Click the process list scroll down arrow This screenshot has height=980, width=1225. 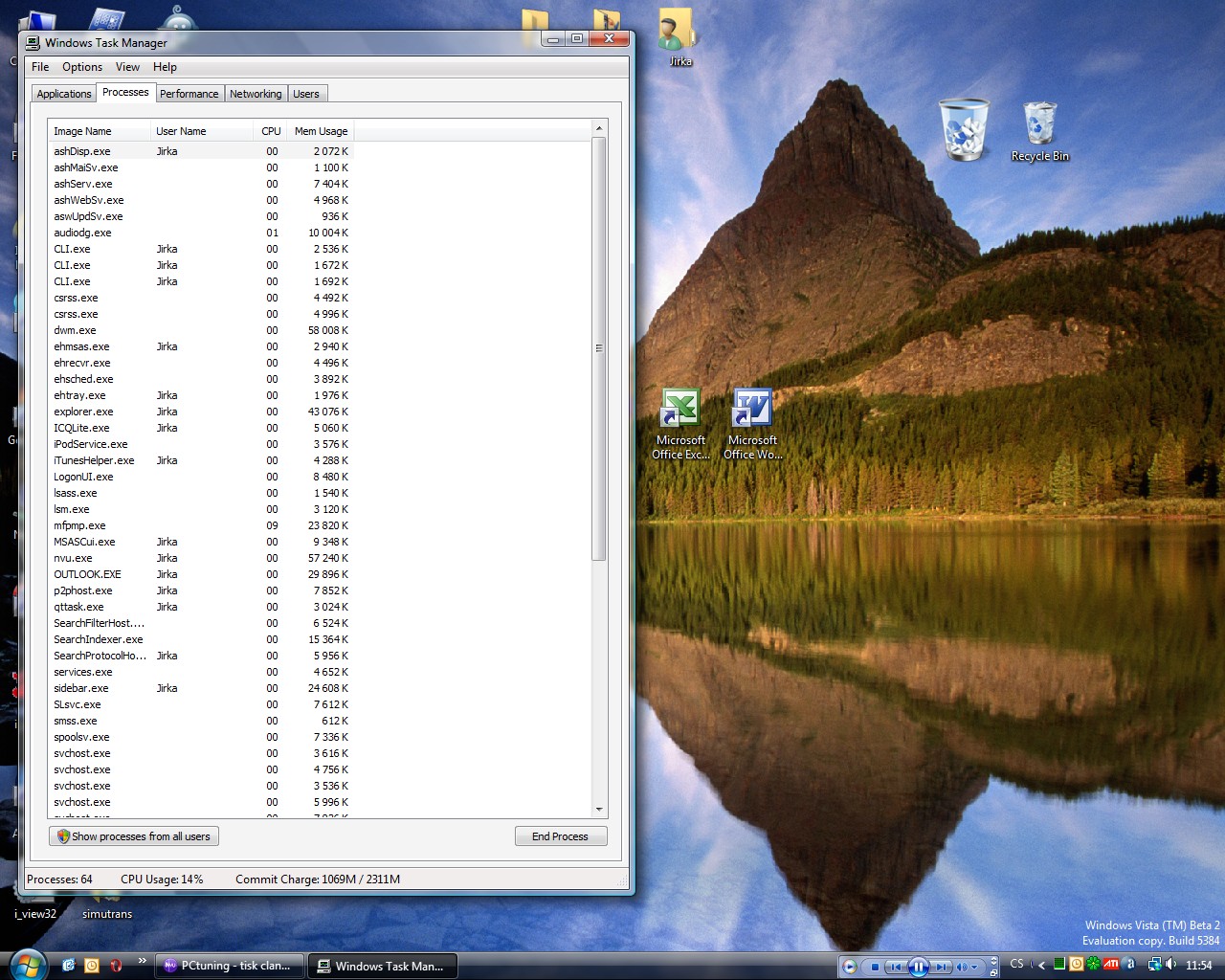point(599,810)
